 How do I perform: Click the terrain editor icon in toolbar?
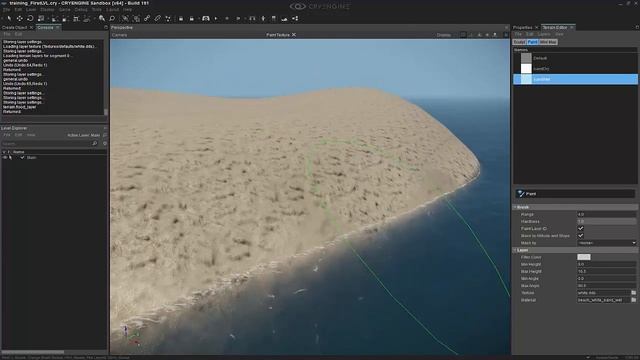(284, 18)
